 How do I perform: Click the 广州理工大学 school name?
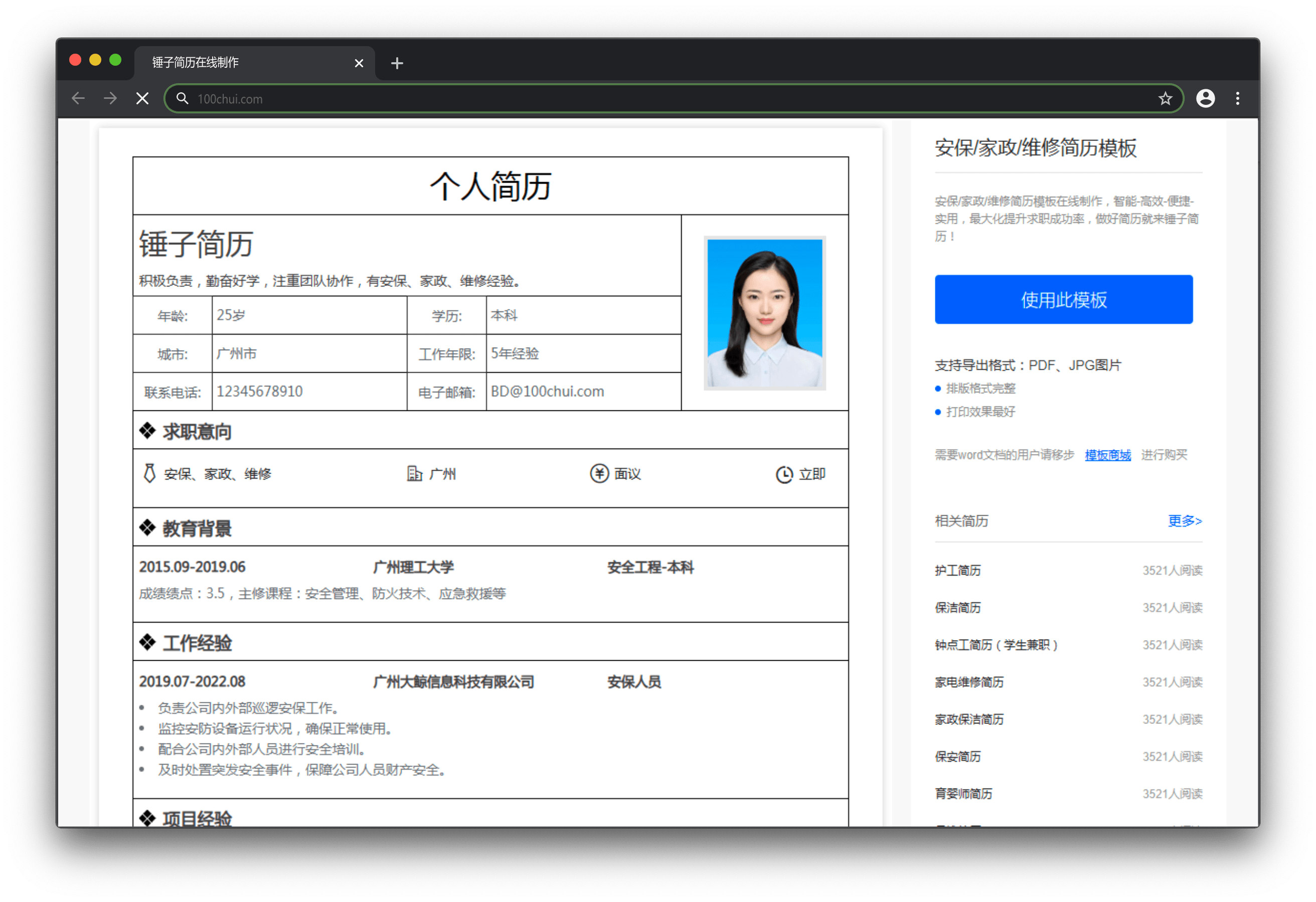click(413, 567)
